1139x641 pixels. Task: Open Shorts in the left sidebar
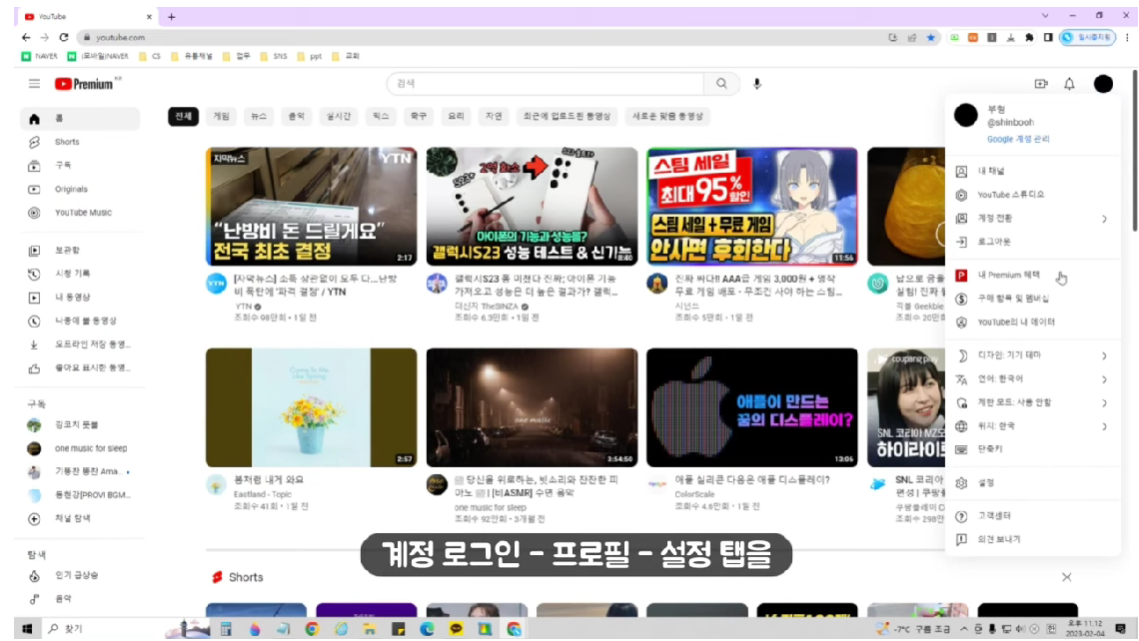click(67, 142)
